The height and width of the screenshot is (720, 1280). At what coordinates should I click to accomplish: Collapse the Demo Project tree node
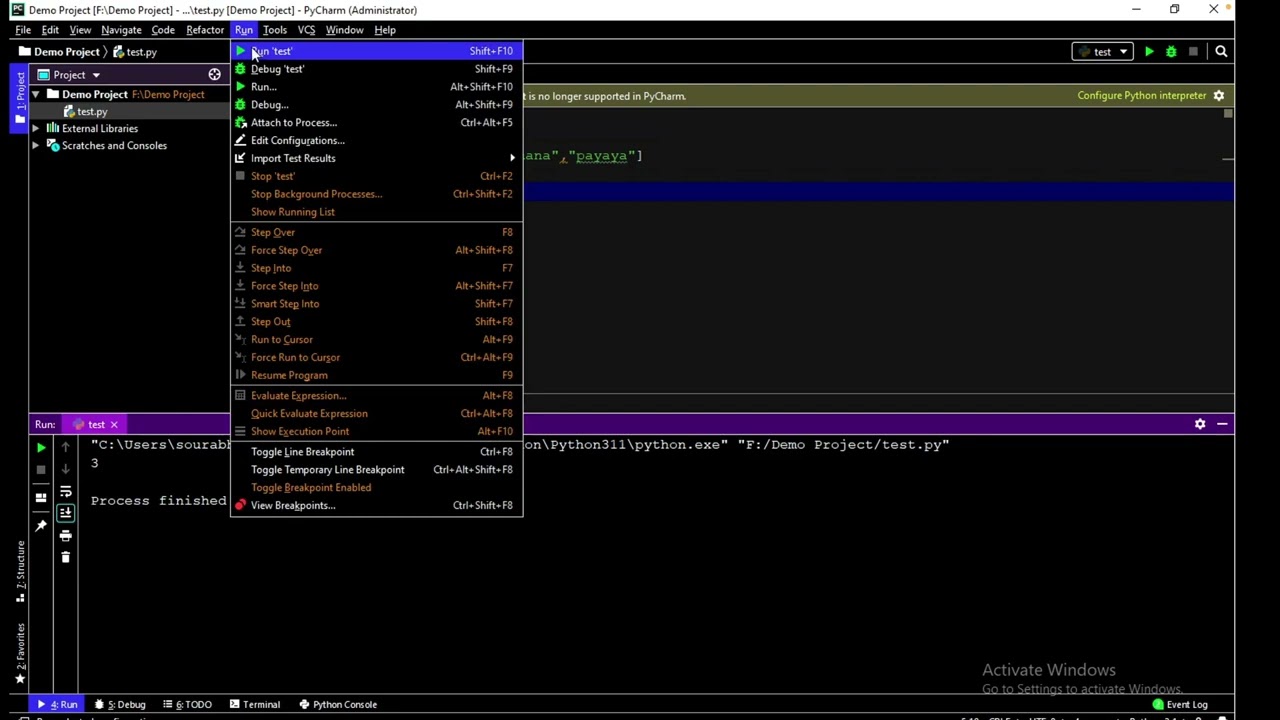coord(36,95)
